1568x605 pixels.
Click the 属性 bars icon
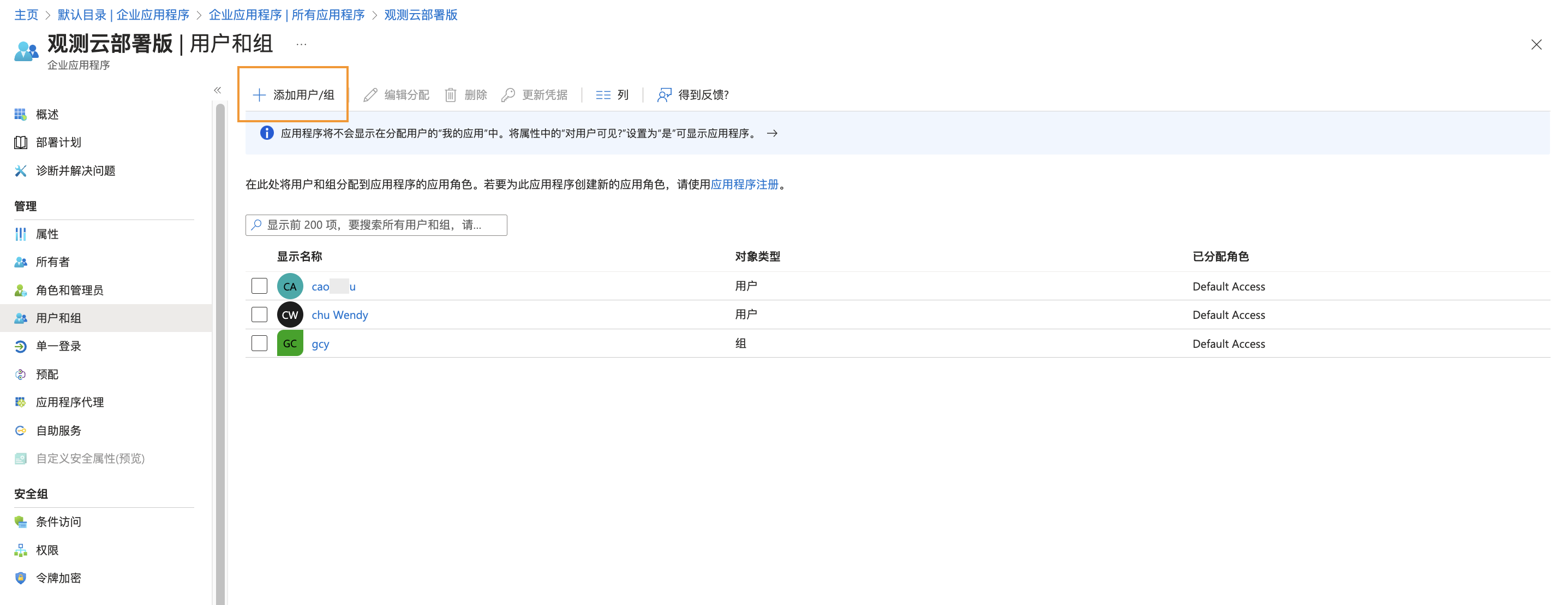pos(21,234)
